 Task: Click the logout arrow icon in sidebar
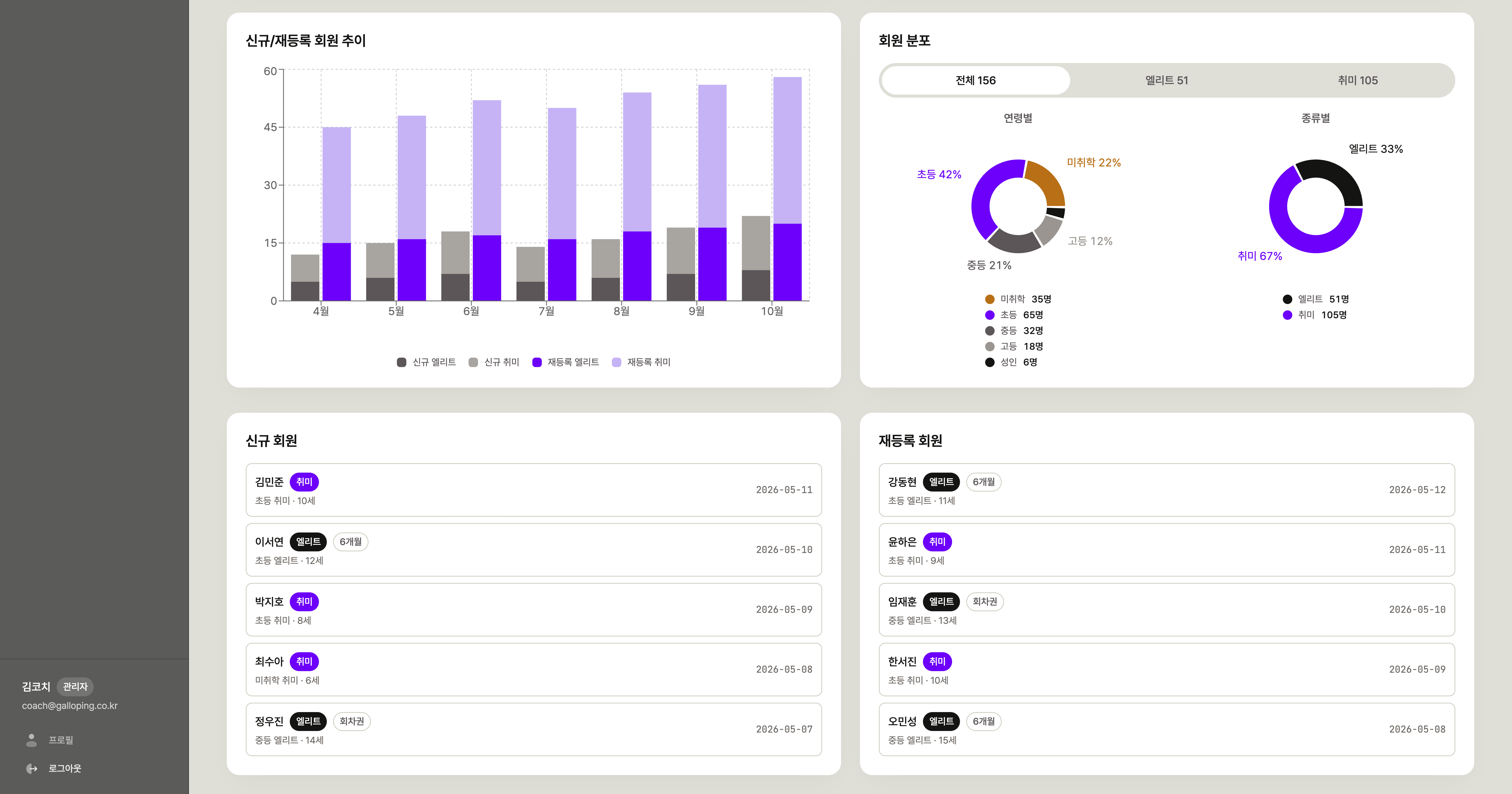click(32, 768)
